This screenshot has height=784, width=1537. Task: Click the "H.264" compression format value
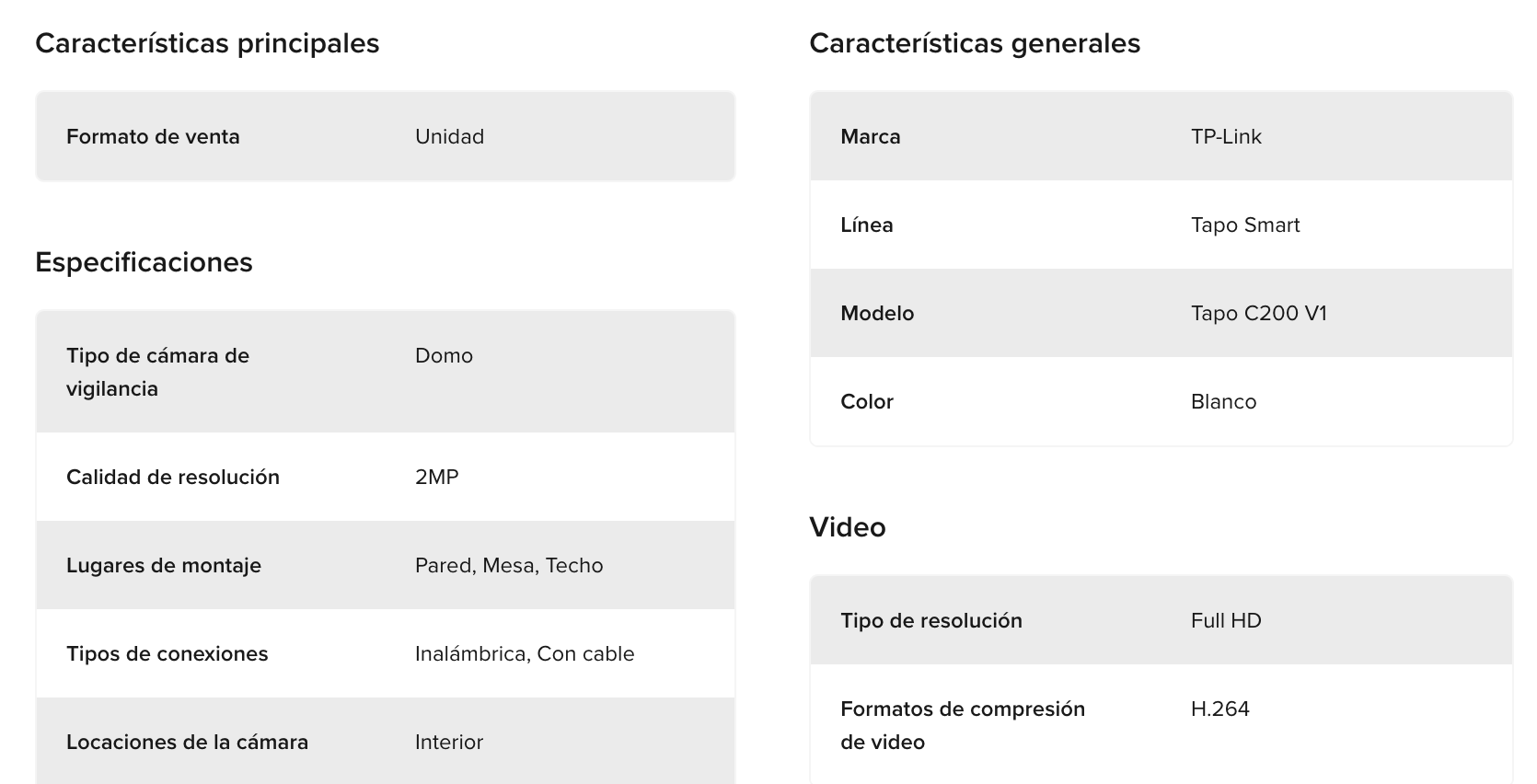(1220, 709)
